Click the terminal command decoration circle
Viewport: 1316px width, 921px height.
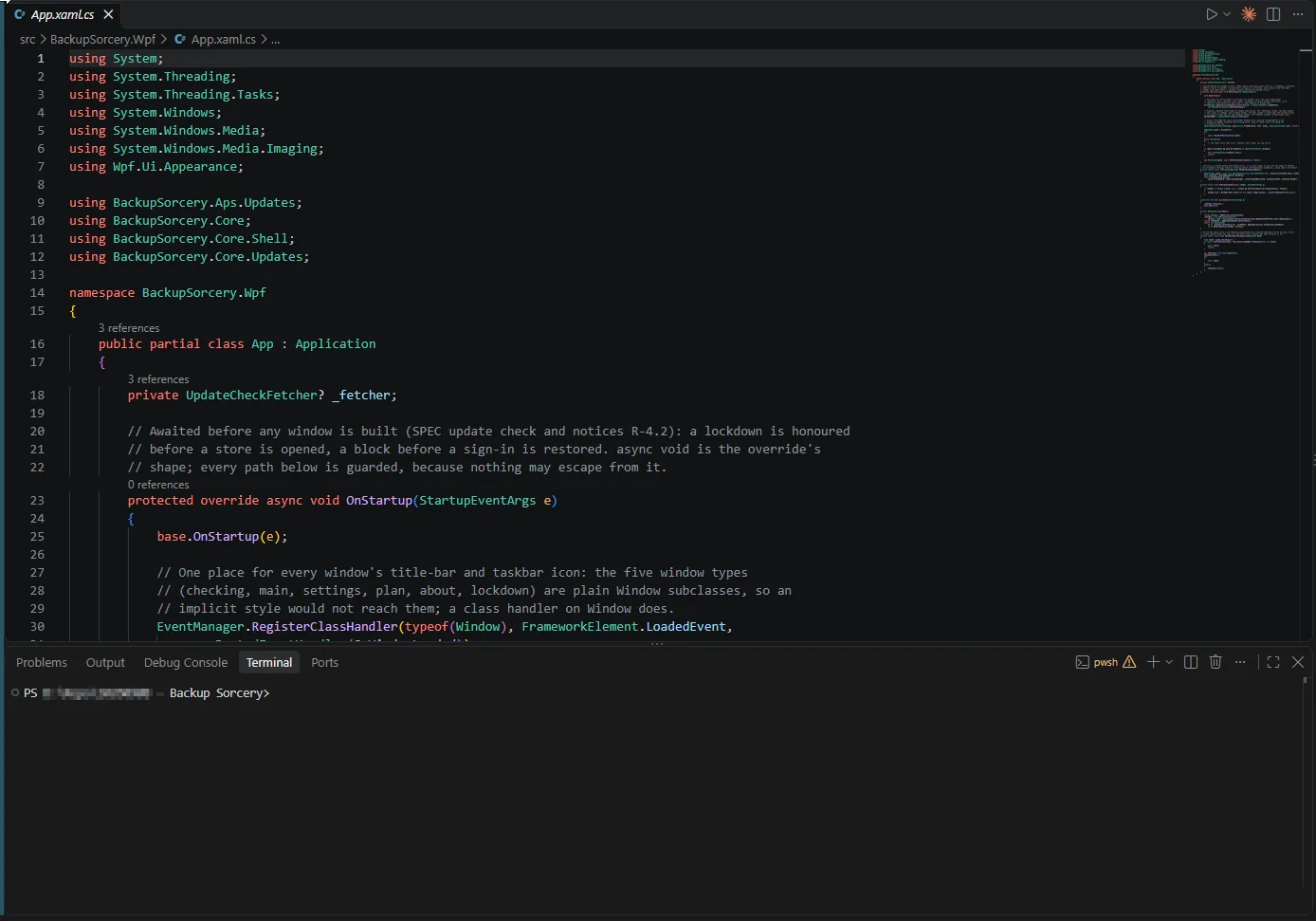[15, 692]
